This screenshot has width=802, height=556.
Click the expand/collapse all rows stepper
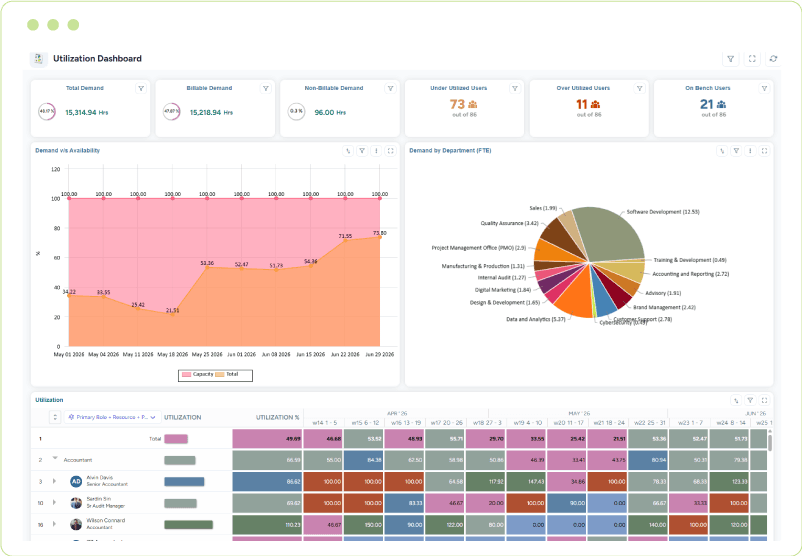click(x=55, y=417)
